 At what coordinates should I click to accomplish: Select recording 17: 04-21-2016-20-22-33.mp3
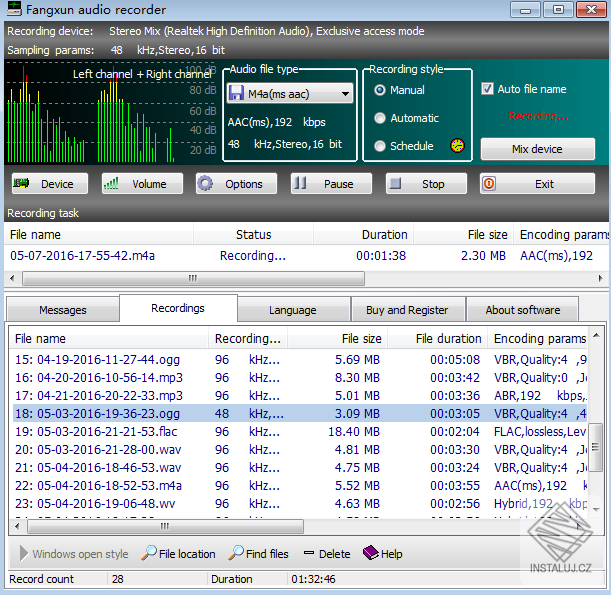click(300, 395)
